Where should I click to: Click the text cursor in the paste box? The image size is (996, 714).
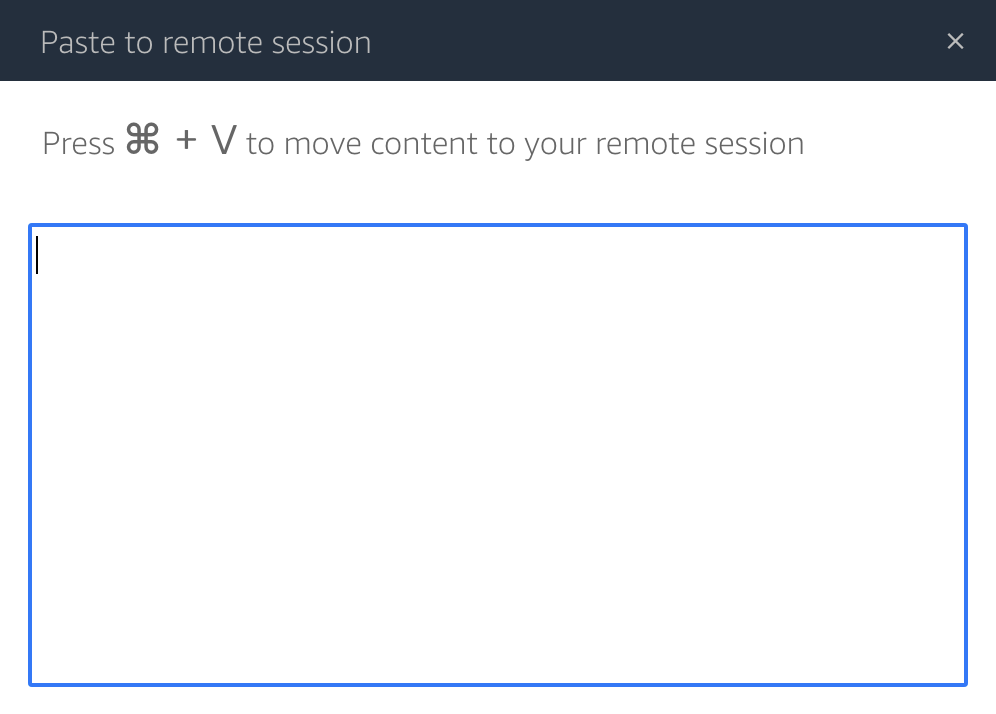(x=37, y=254)
